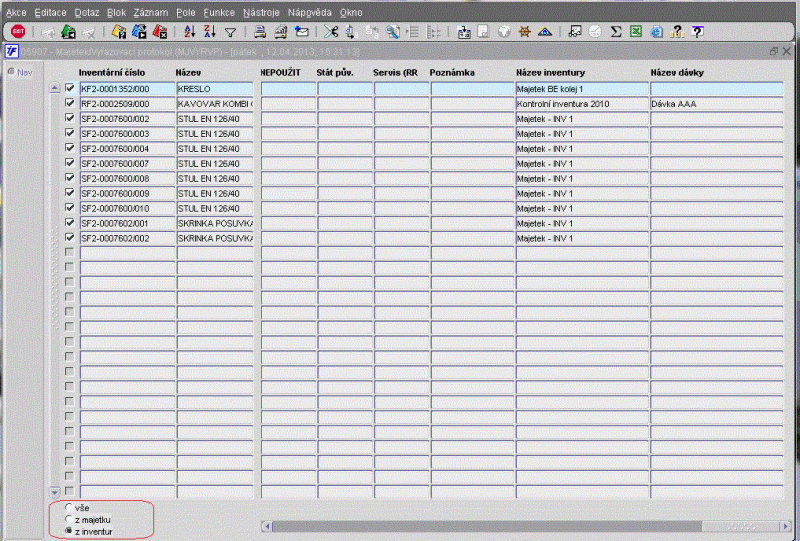
Task: Click the 'Majetek BE kolej 1' field
Action: pos(582,89)
